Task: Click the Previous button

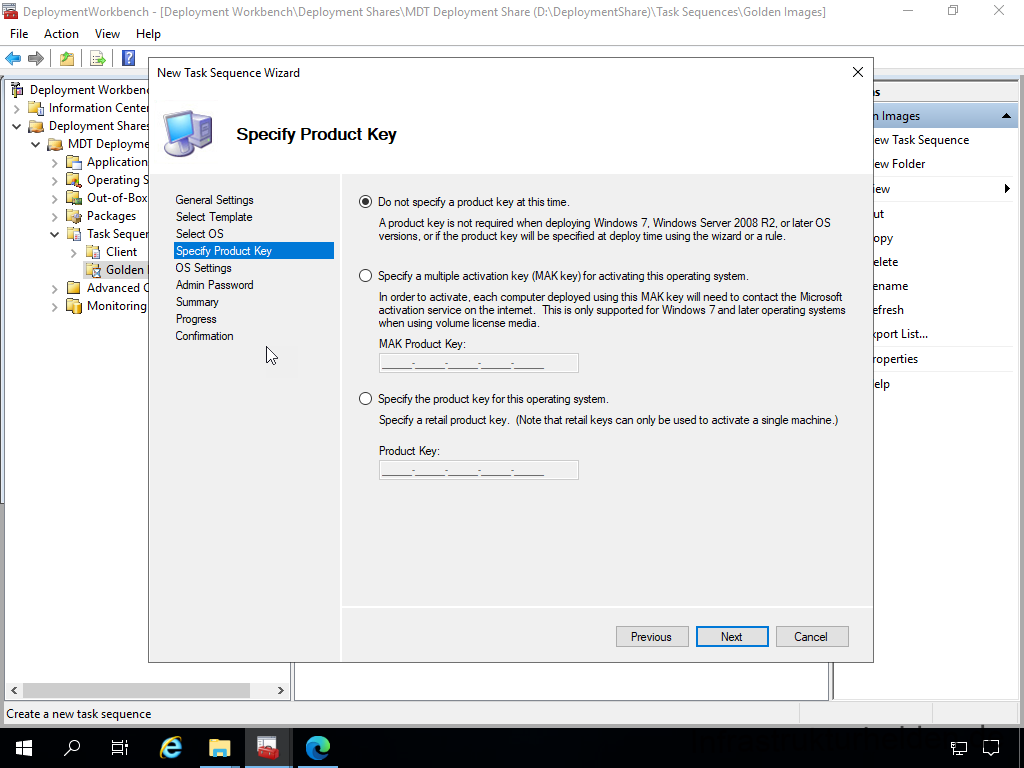Action: [651, 637]
